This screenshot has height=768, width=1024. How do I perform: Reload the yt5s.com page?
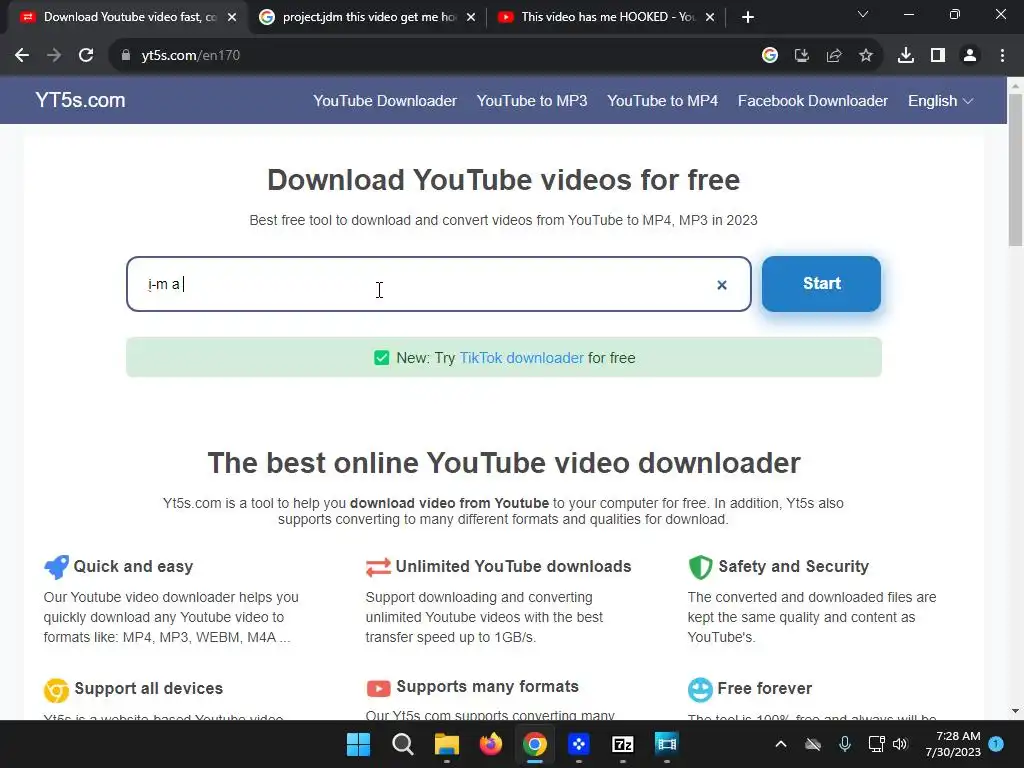[x=86, y=56]
